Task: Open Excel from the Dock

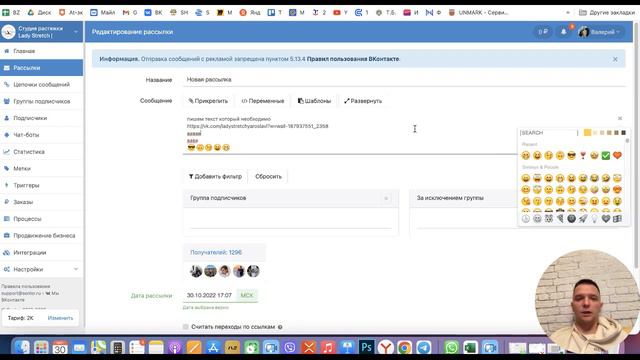Action: (470, 348)
